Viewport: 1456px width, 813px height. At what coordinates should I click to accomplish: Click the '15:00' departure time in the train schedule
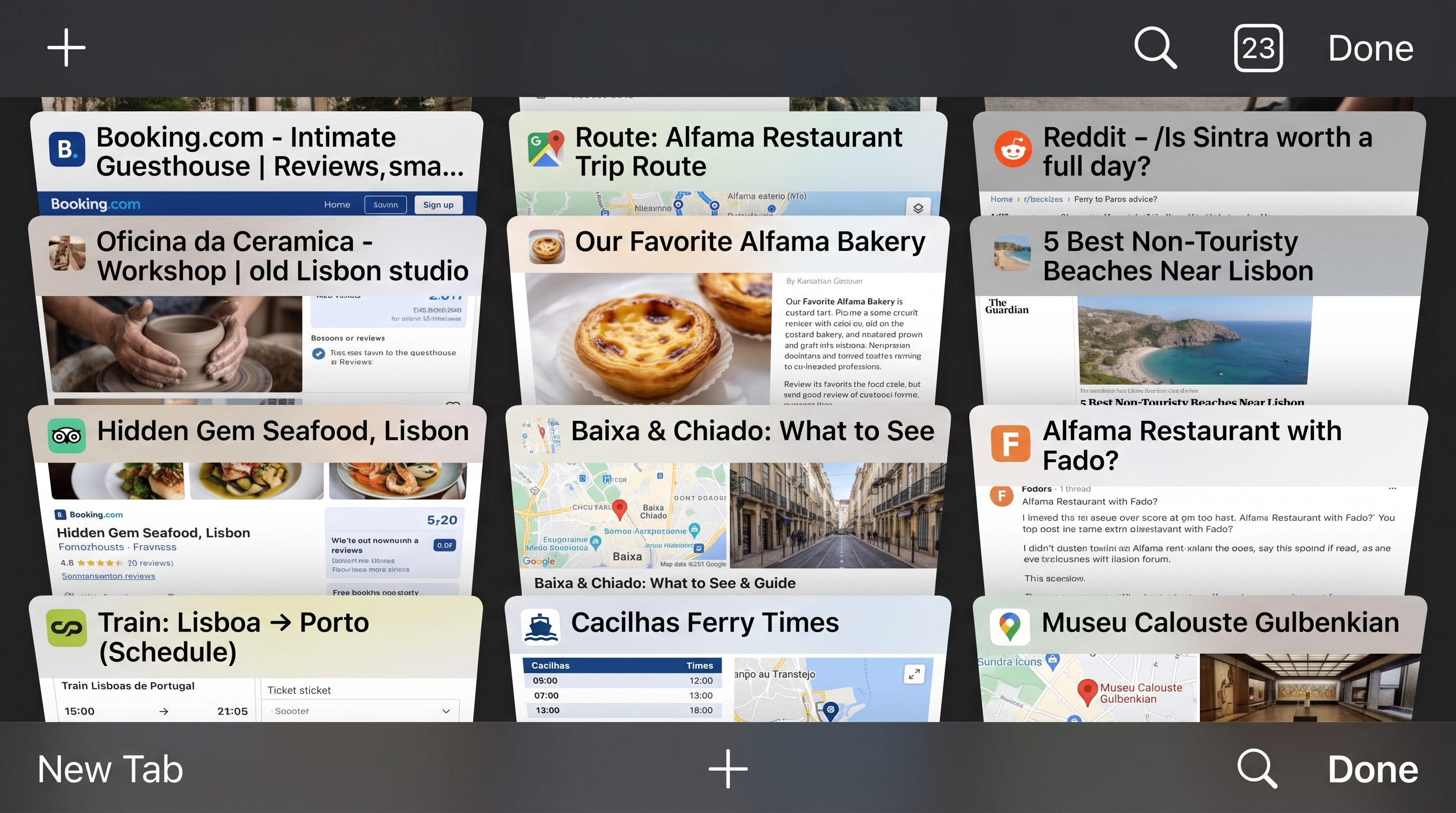click(x=79, y=711)
